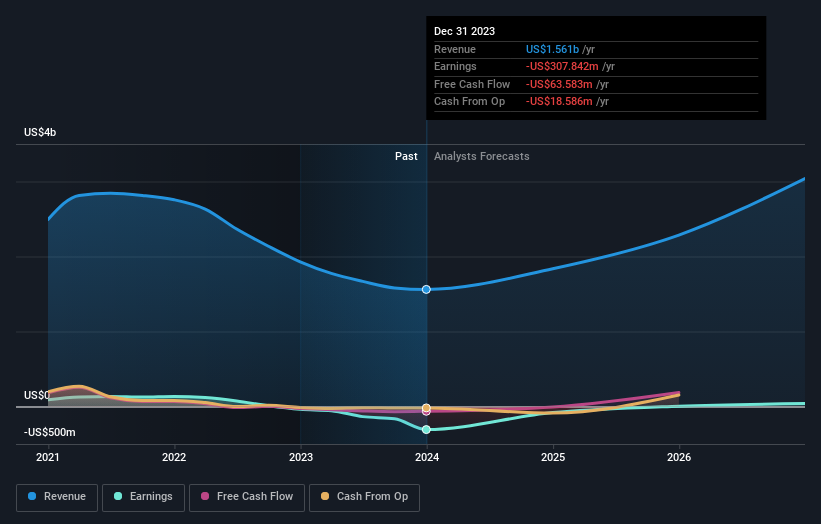This screenshot has width=821, height=524.
Task: Click the 2025 x-axis label
Action: tap(553, 457)
